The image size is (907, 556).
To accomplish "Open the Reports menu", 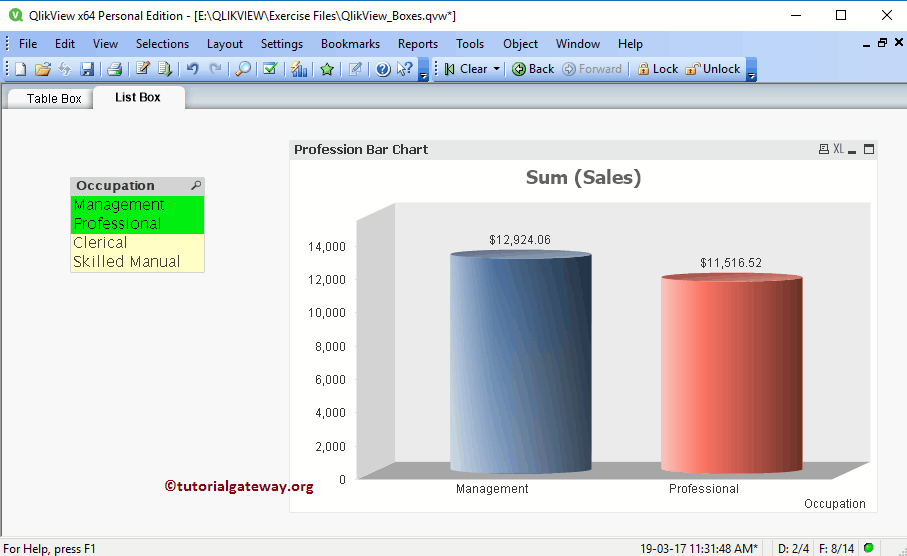I will coord(418,44).
